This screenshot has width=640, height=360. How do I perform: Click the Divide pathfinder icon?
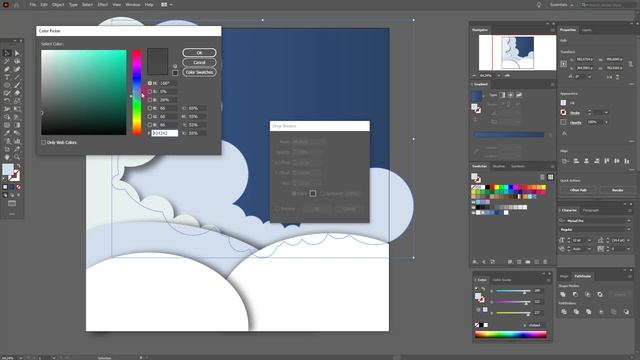coord(564,312)
